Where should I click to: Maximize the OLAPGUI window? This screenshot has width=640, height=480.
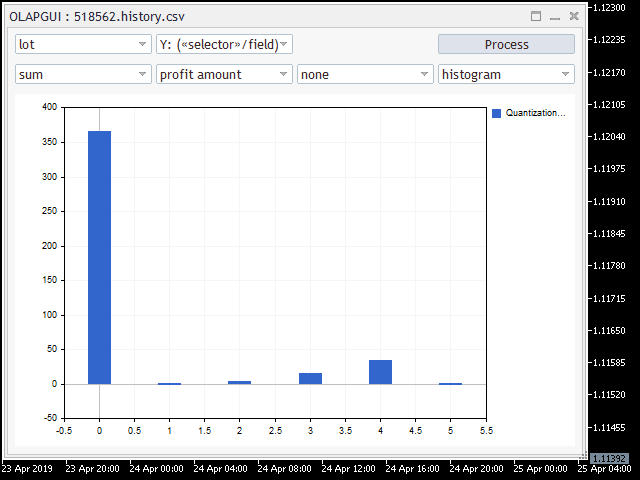click(536, 16)
